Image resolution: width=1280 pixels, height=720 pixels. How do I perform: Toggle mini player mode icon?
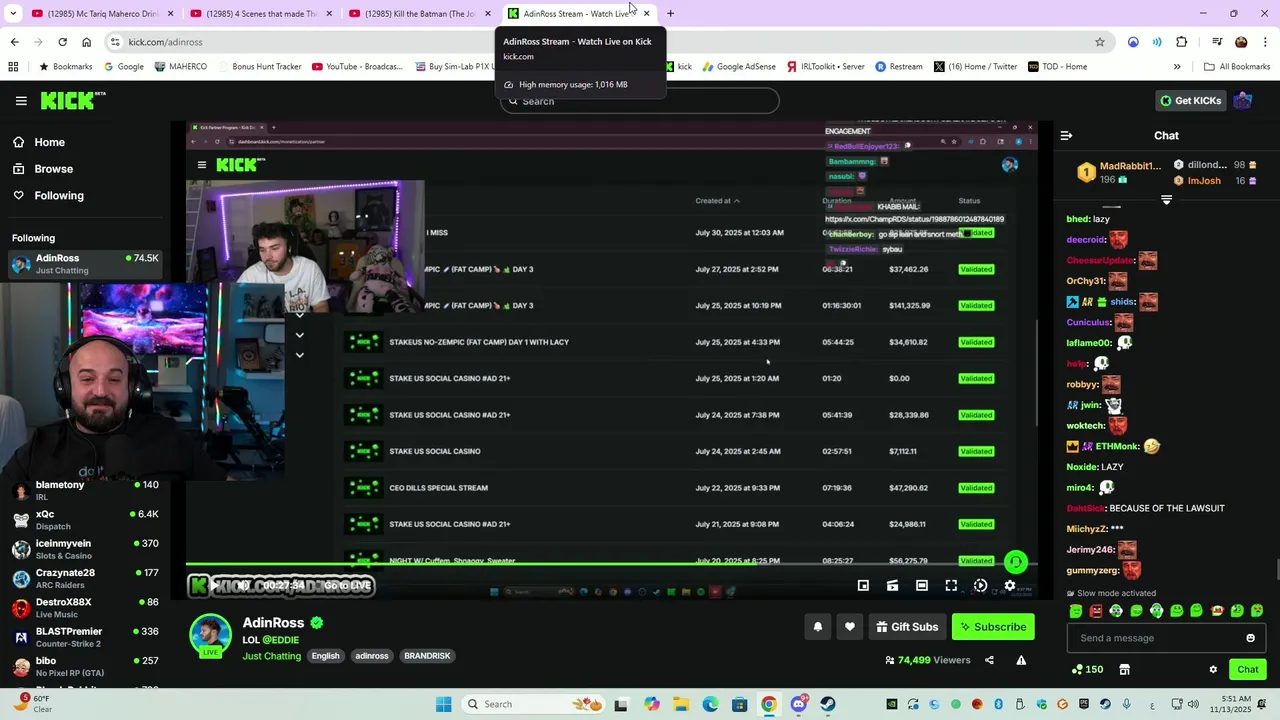[863, 585]
